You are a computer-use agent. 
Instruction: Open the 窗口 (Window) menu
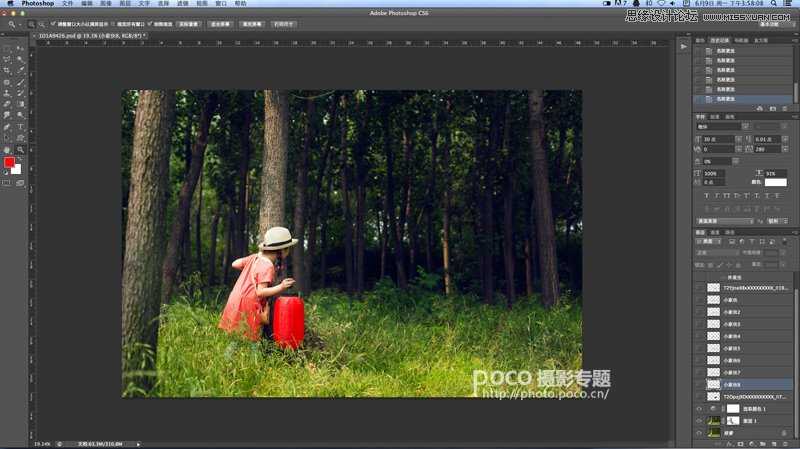[x=221, y=3]
